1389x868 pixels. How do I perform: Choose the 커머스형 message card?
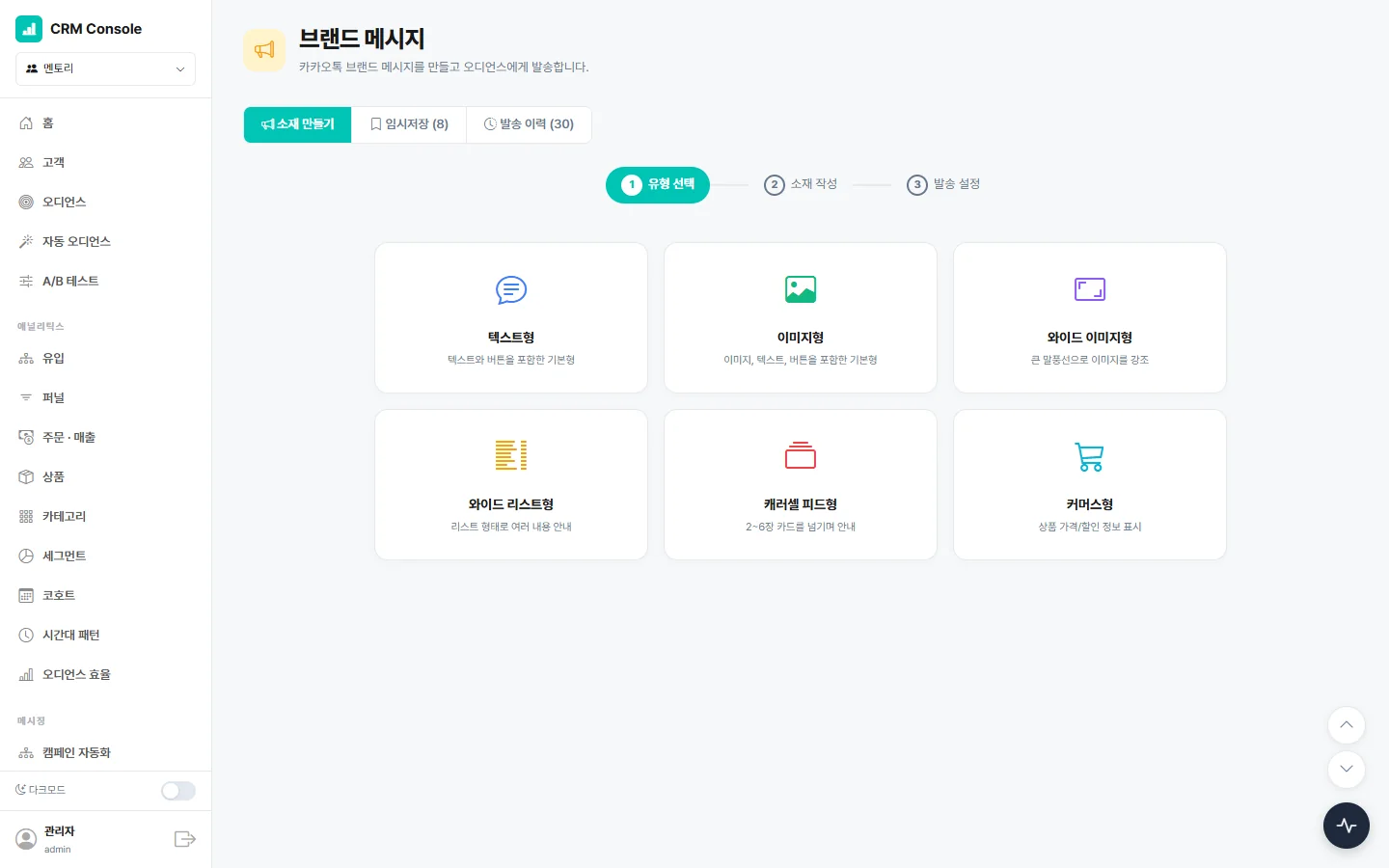(1090, 485)
